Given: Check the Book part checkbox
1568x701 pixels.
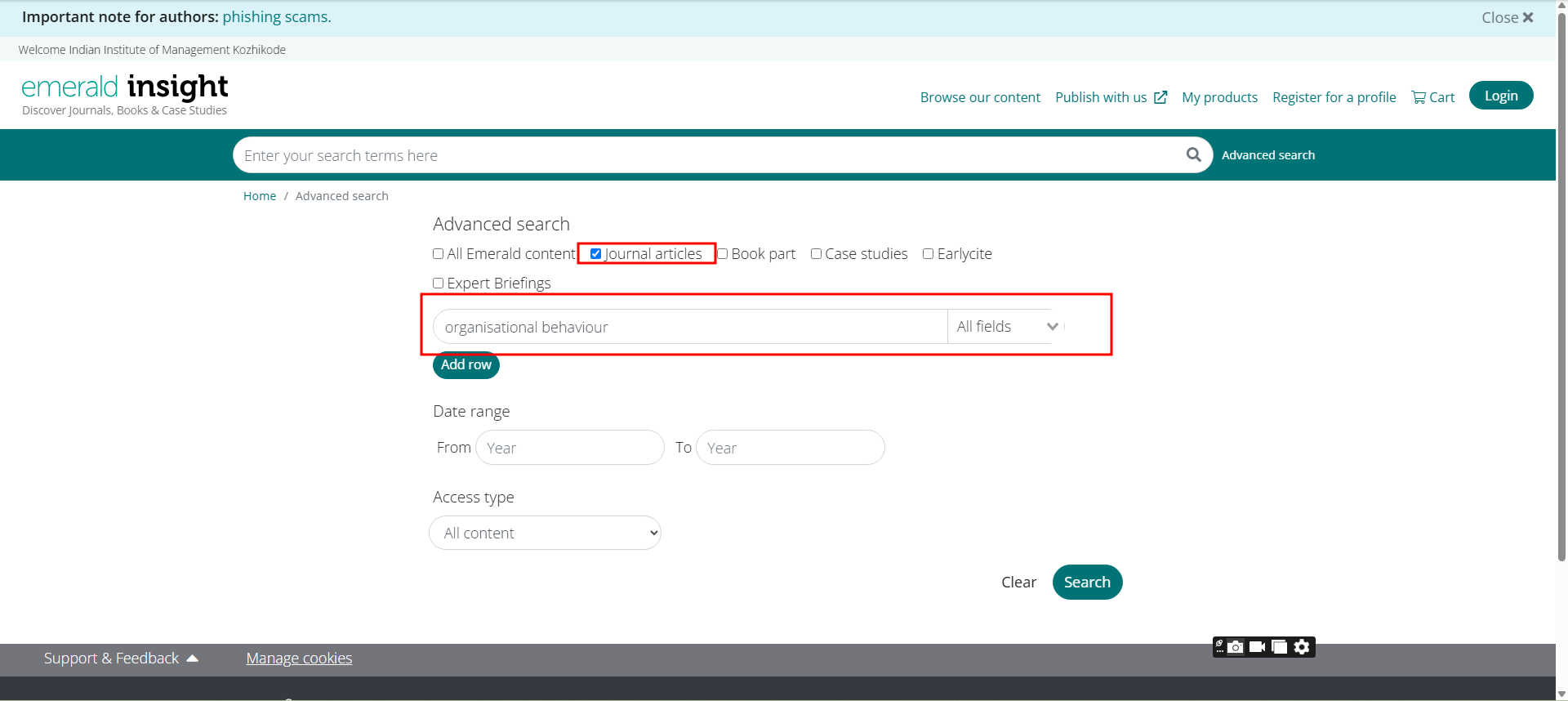Looking at the screenshot, I should tap(723, 254).
